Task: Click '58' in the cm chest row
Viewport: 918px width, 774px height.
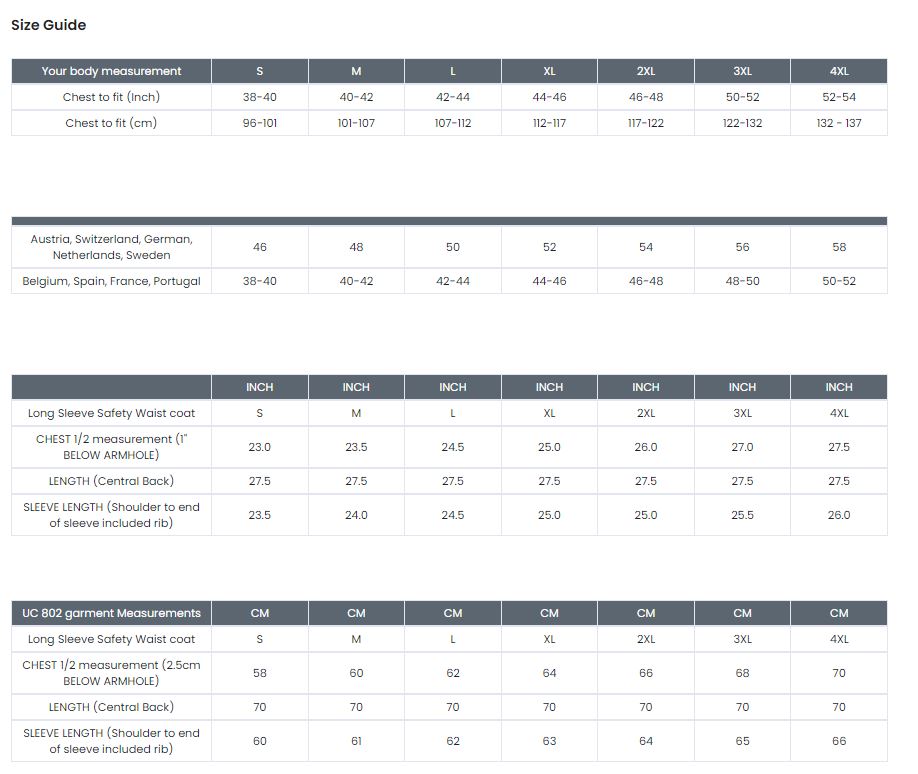Action: click(x=260, y=673)
